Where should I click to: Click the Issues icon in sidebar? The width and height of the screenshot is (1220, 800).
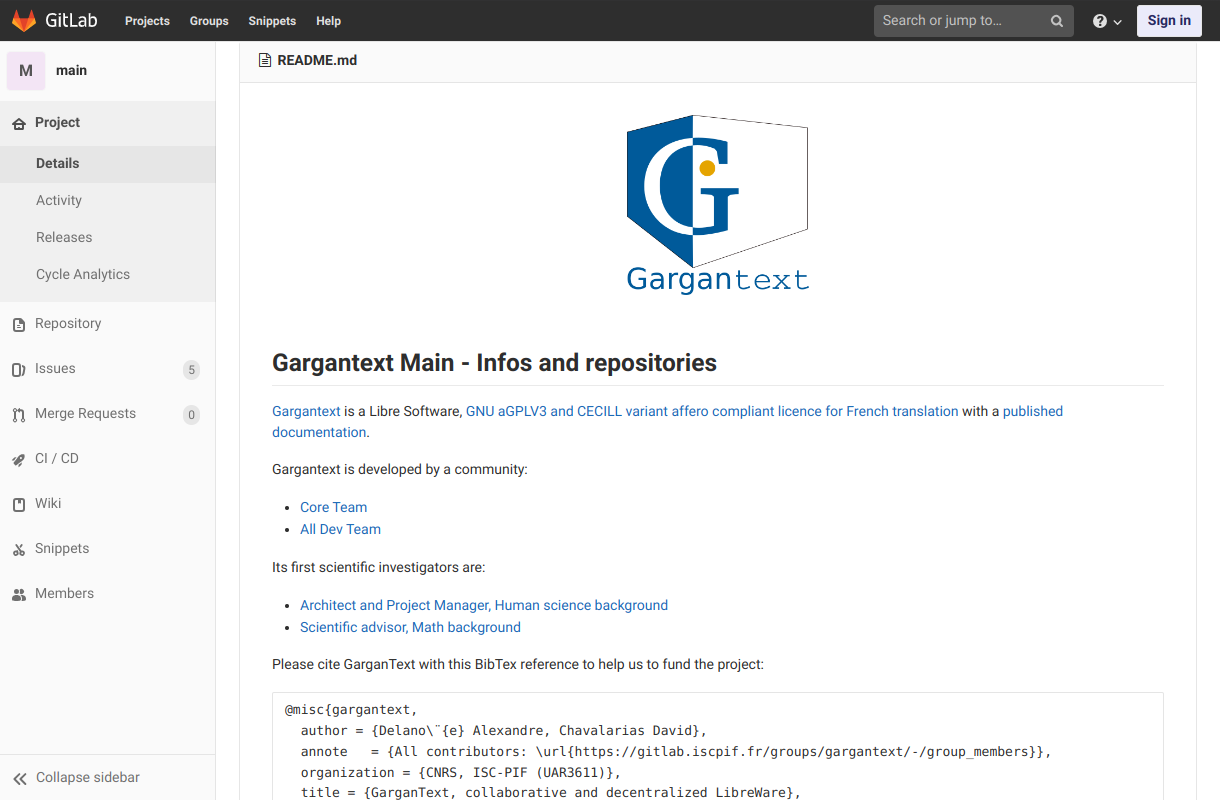coord(18,369)
